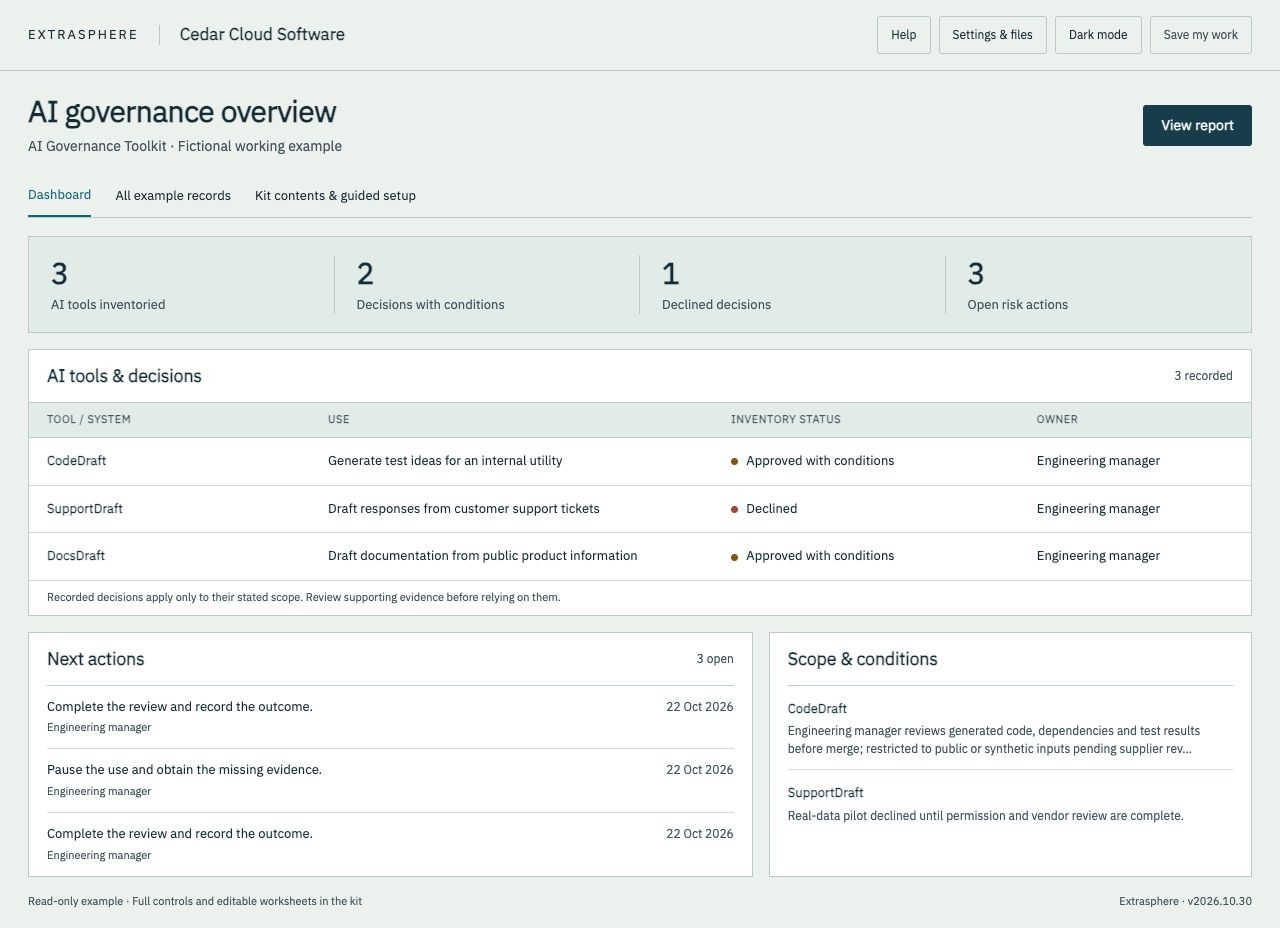Screen dimensions: 1280x928
Task: Select the Decisions with conditions stat
Action: [x=487, y=285]
